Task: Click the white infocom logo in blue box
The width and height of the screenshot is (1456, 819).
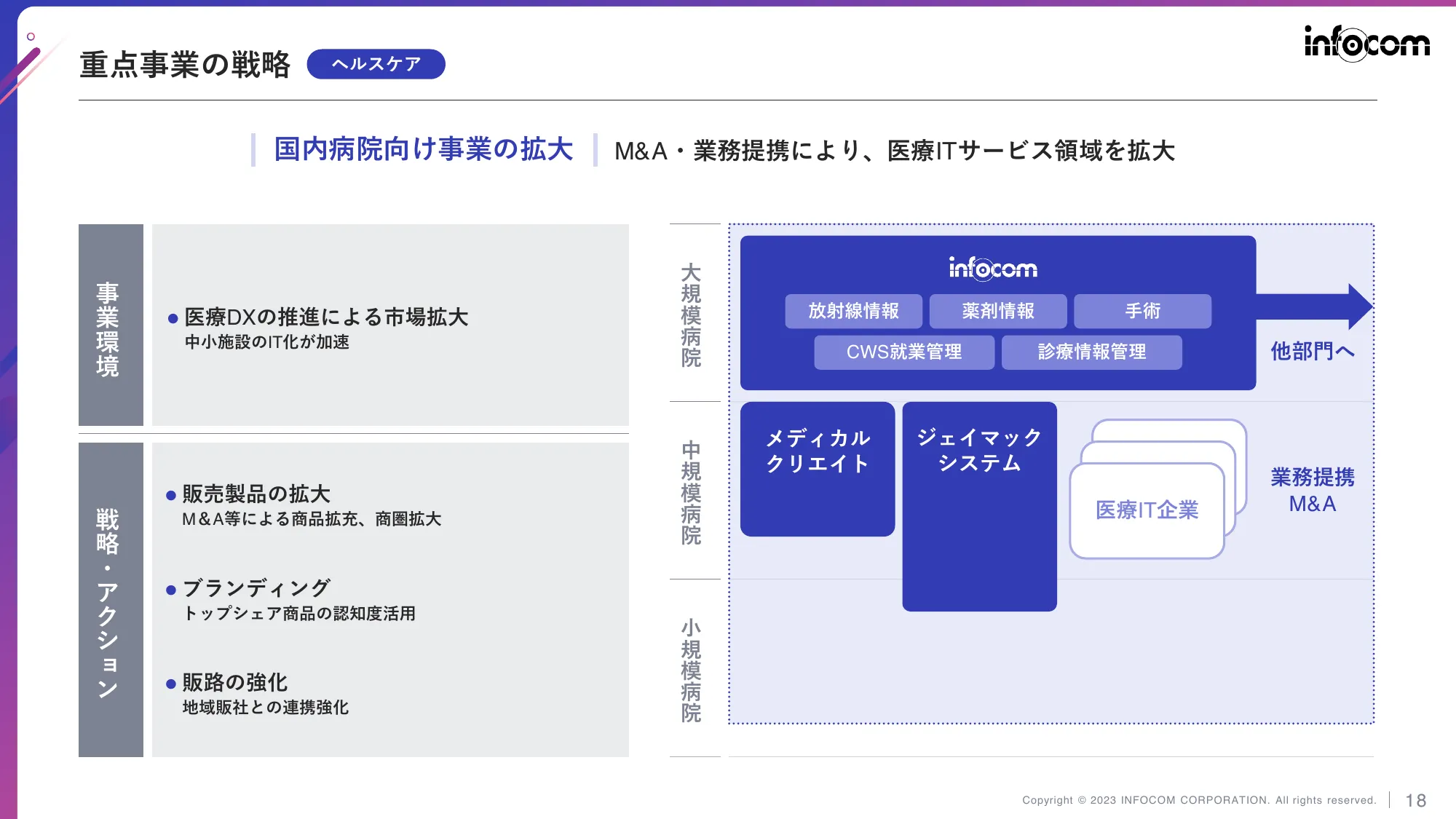Action: tap(993, 269)
